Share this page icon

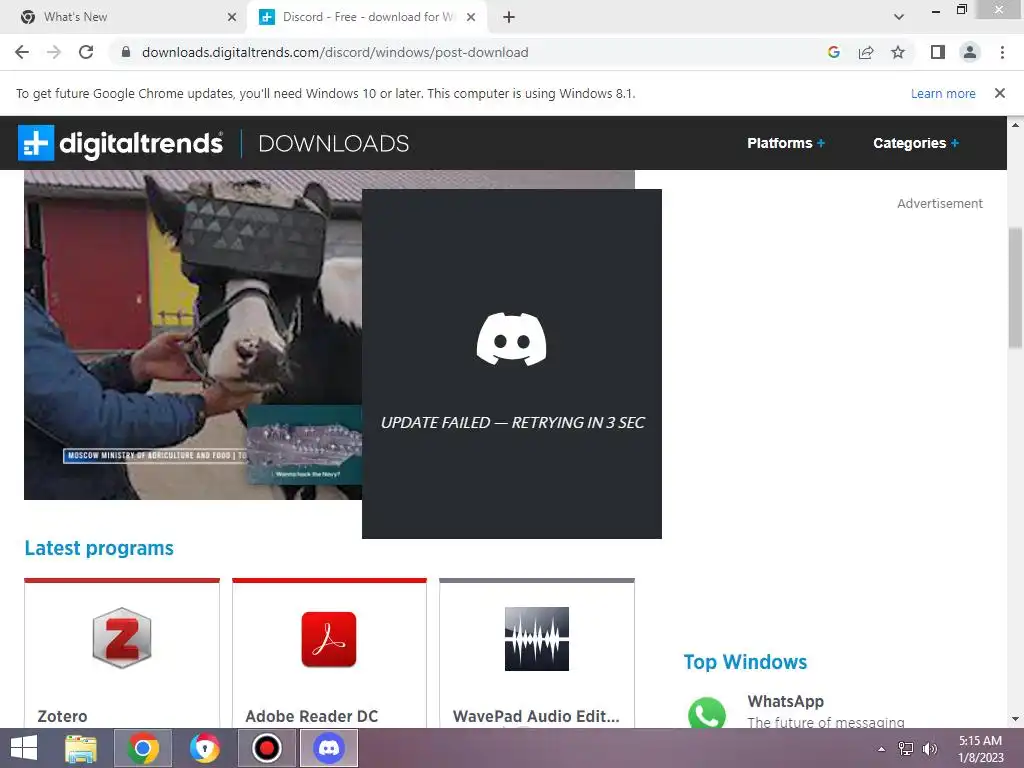click(866, 52)
